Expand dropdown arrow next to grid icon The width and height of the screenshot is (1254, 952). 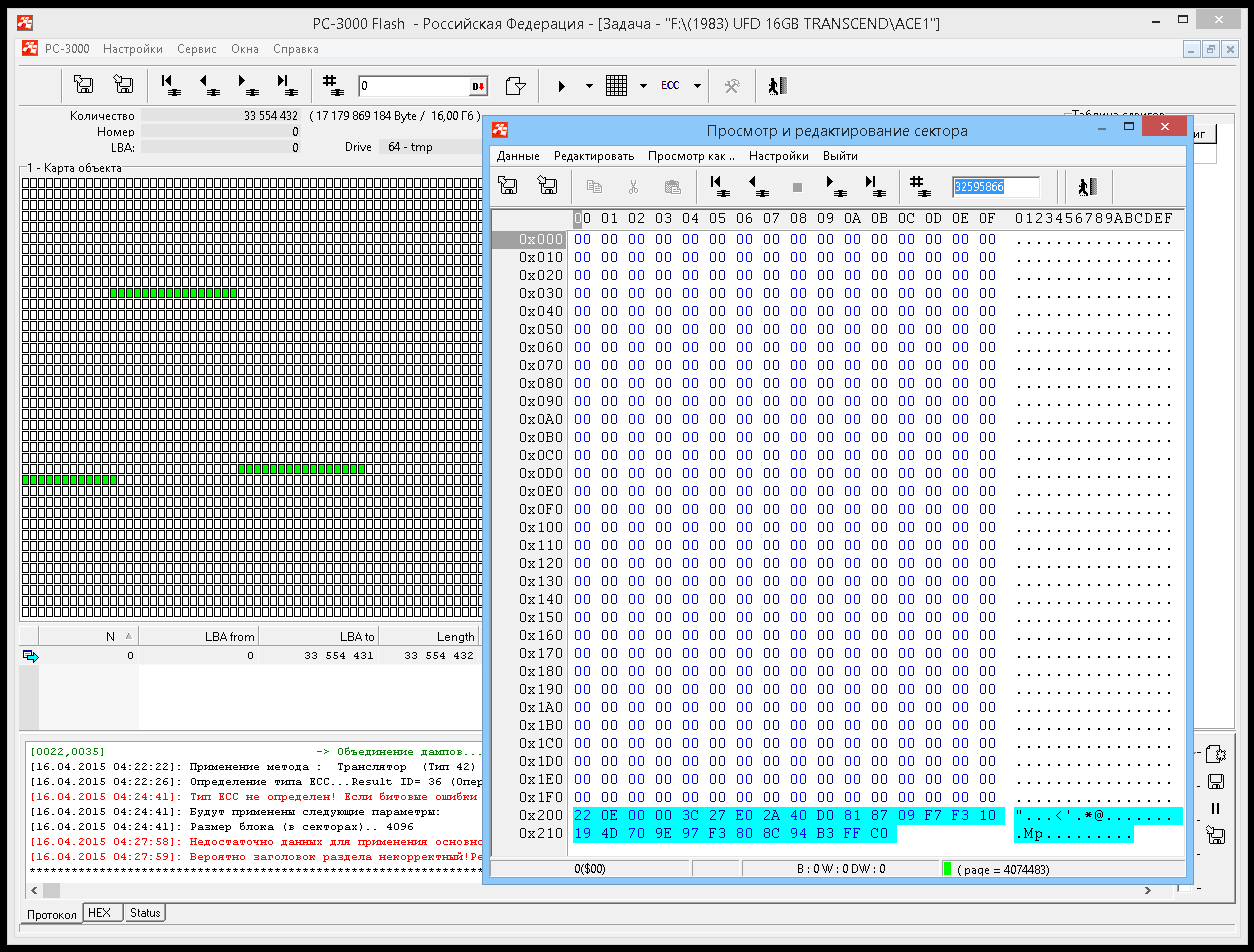[x=643, y=86]
